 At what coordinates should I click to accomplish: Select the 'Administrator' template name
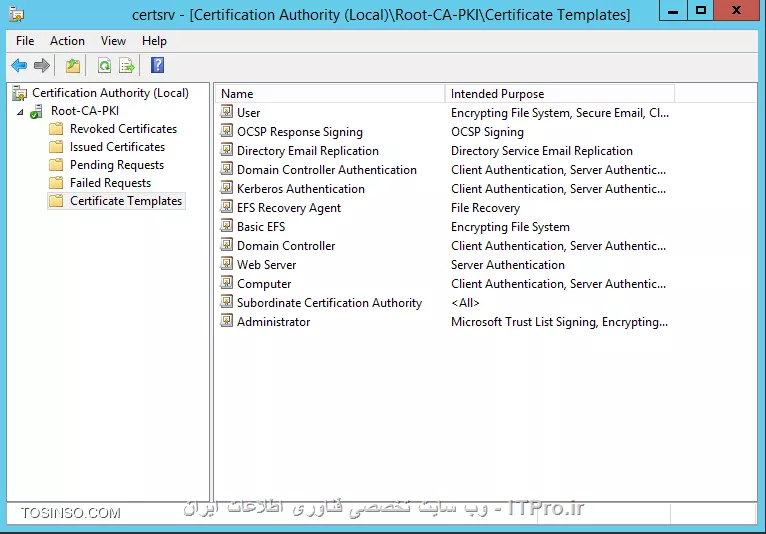pyautogui.click(x=274, y=322)
